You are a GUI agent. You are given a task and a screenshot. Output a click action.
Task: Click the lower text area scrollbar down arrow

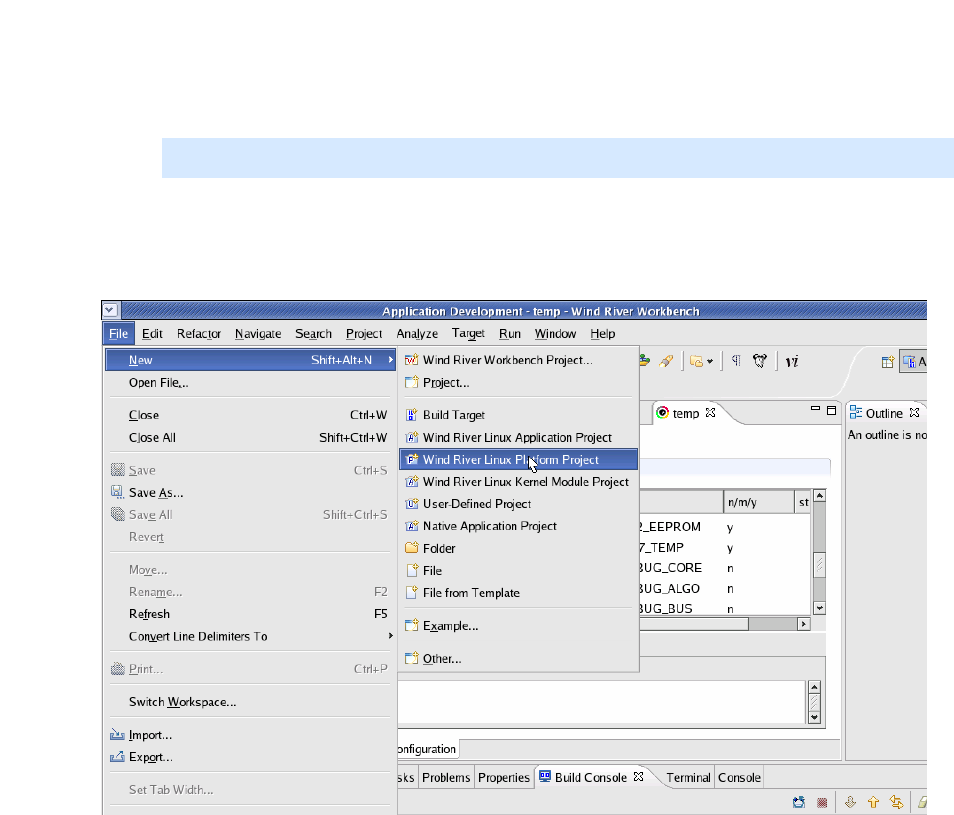tap(814, 718)
